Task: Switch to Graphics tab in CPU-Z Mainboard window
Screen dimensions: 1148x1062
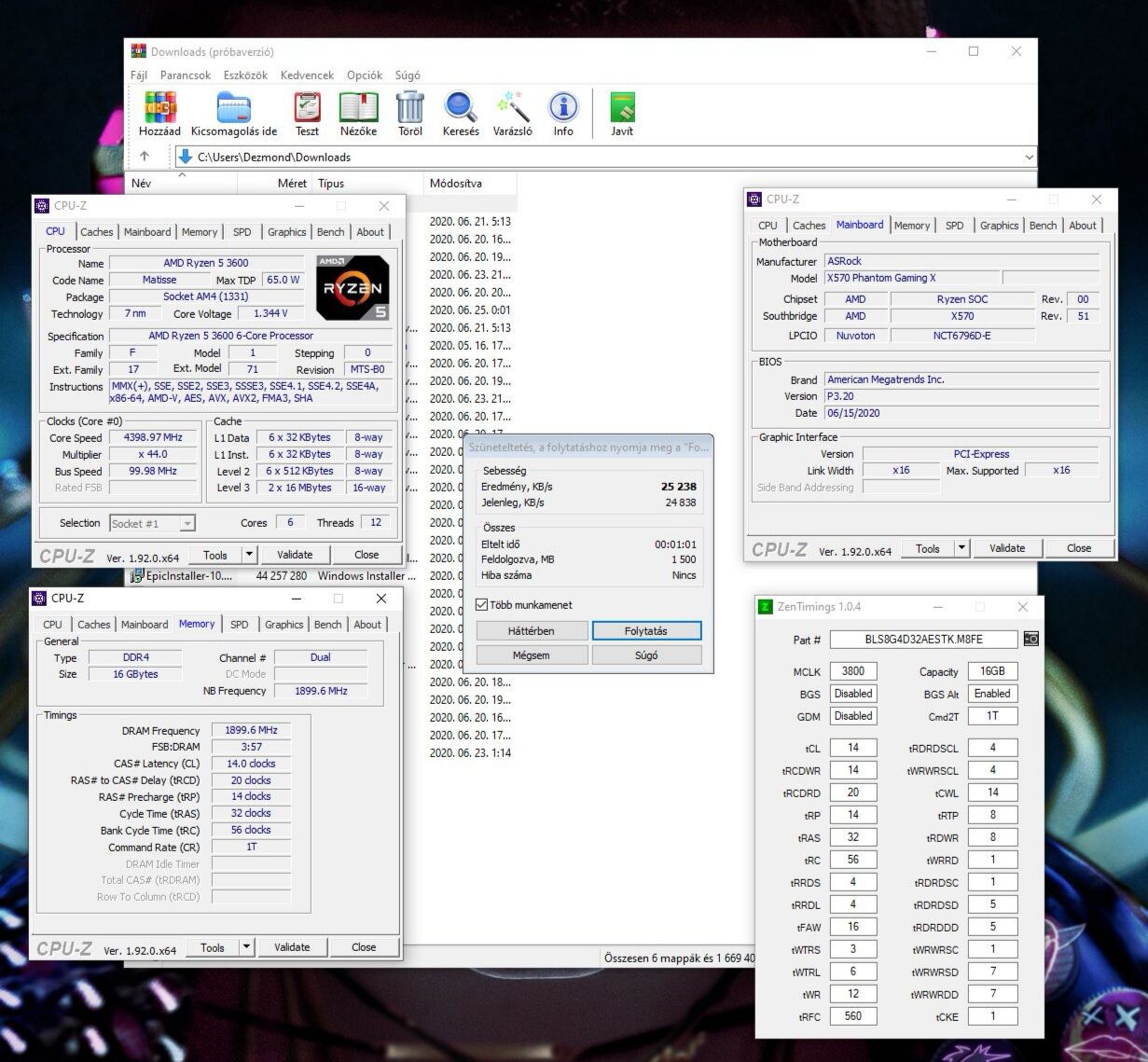Action: (999, 226)
